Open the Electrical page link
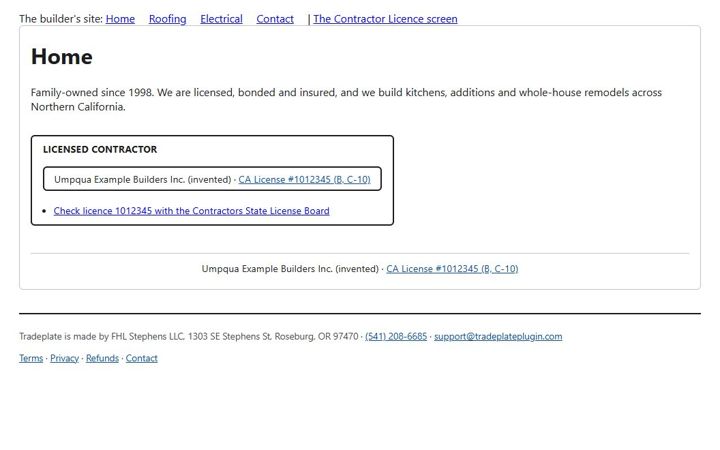Screen dimensions: 720x450 tap(221, 19)
